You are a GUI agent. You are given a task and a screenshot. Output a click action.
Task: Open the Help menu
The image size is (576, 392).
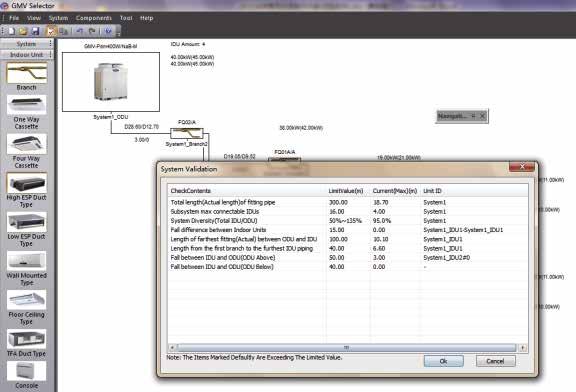click(x=147, y=18)
